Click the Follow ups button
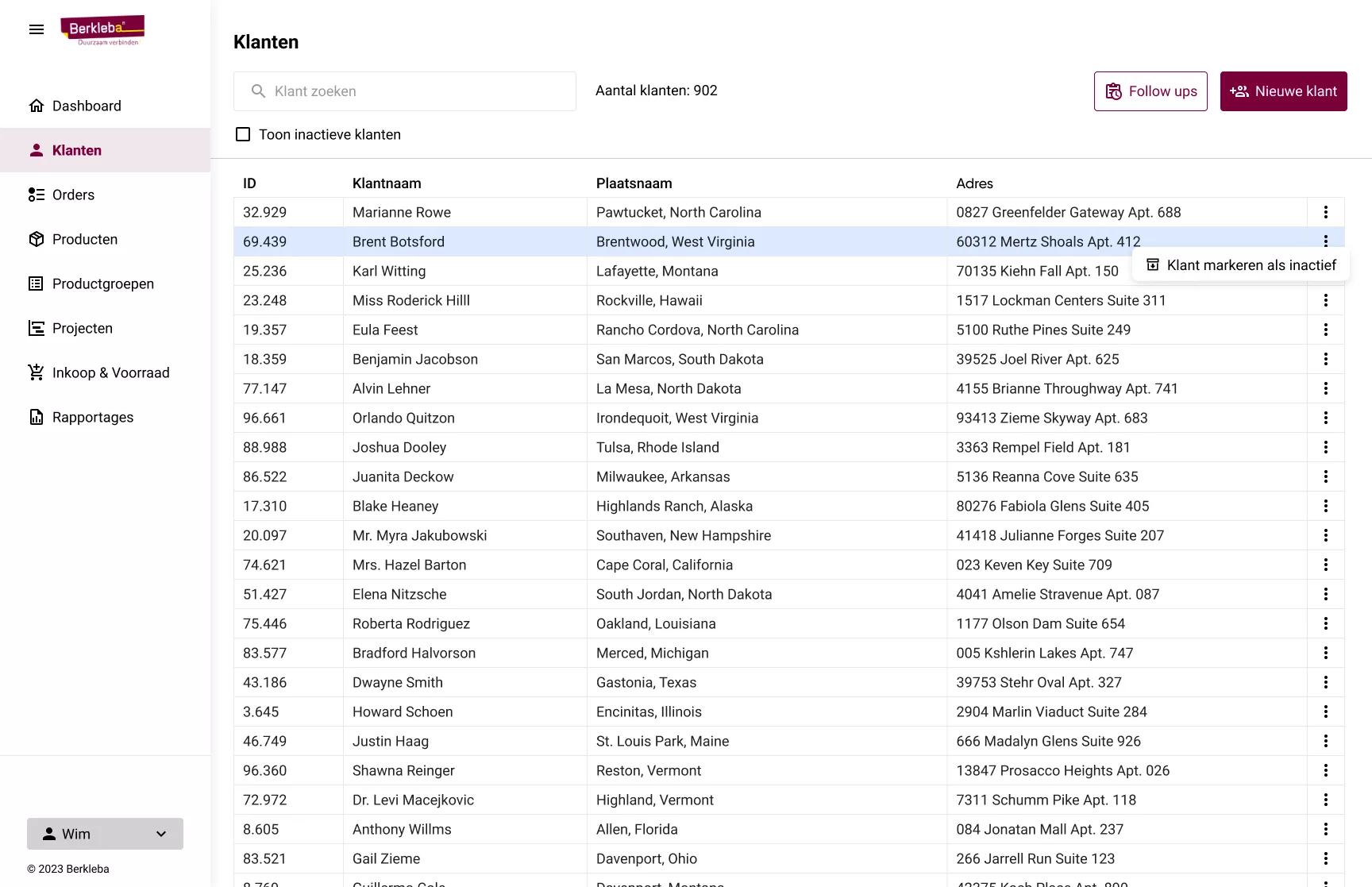1372x887 pixels. pos(1150,91)
